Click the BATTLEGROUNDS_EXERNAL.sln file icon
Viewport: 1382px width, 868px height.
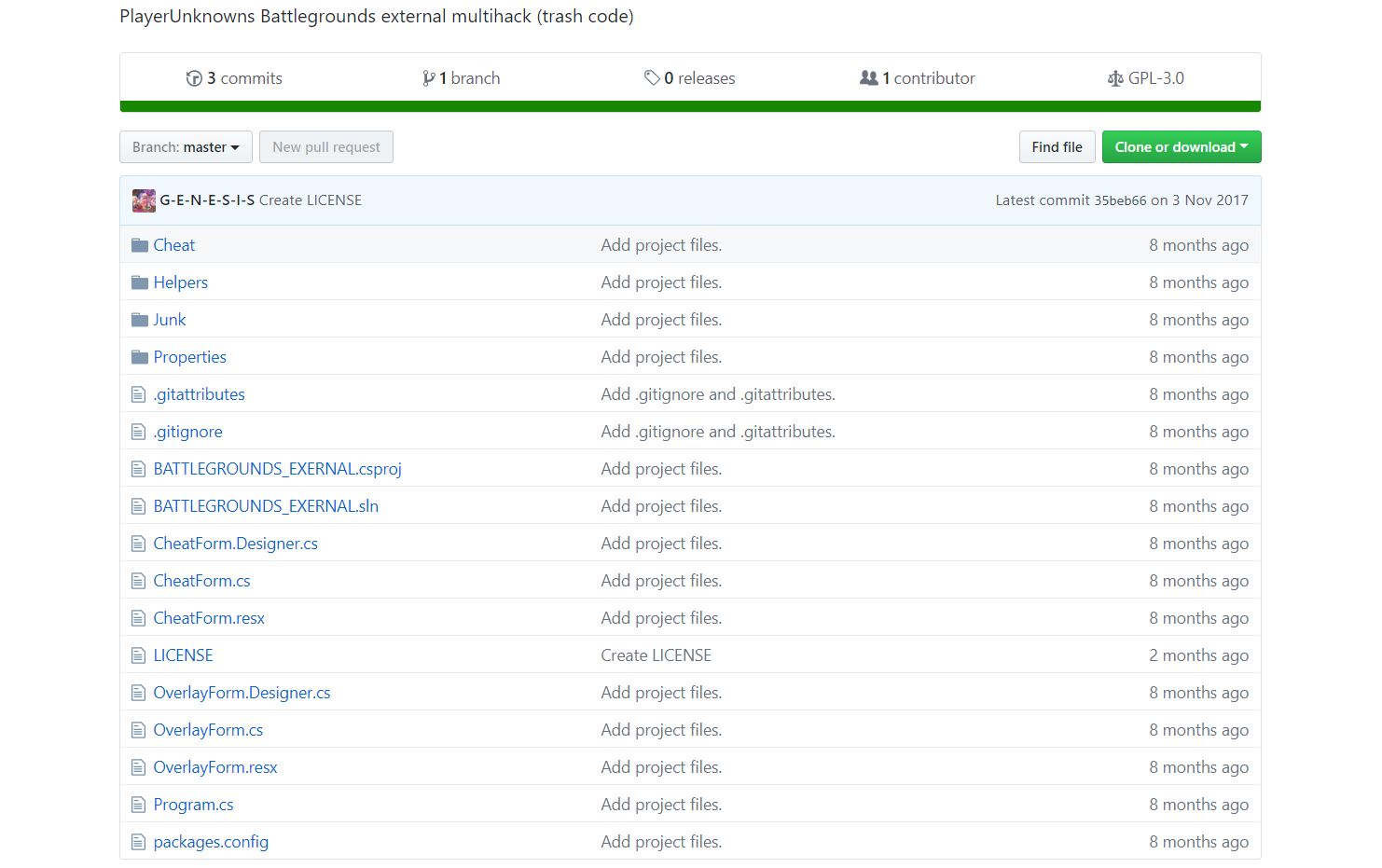point(139,506)
